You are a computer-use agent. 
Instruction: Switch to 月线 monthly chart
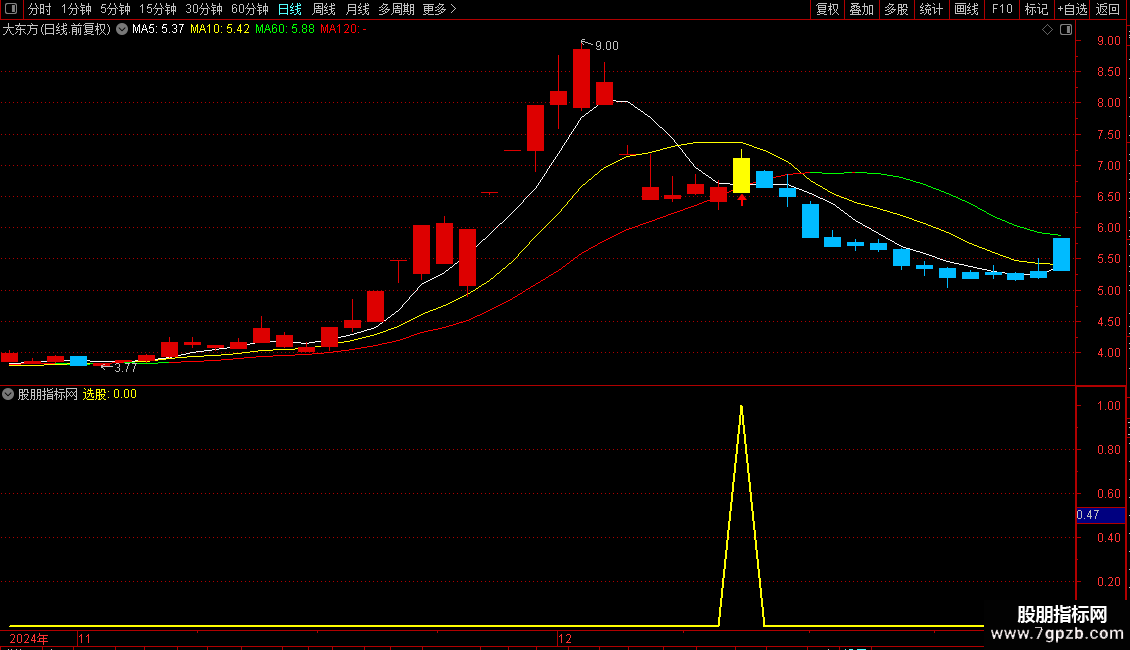[x=357, y=9]
